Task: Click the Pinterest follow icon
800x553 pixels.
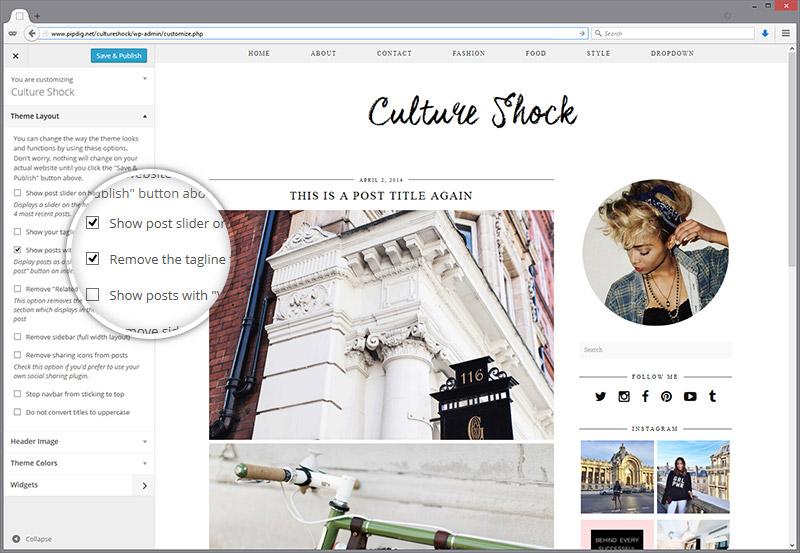Action: point(666,396)
